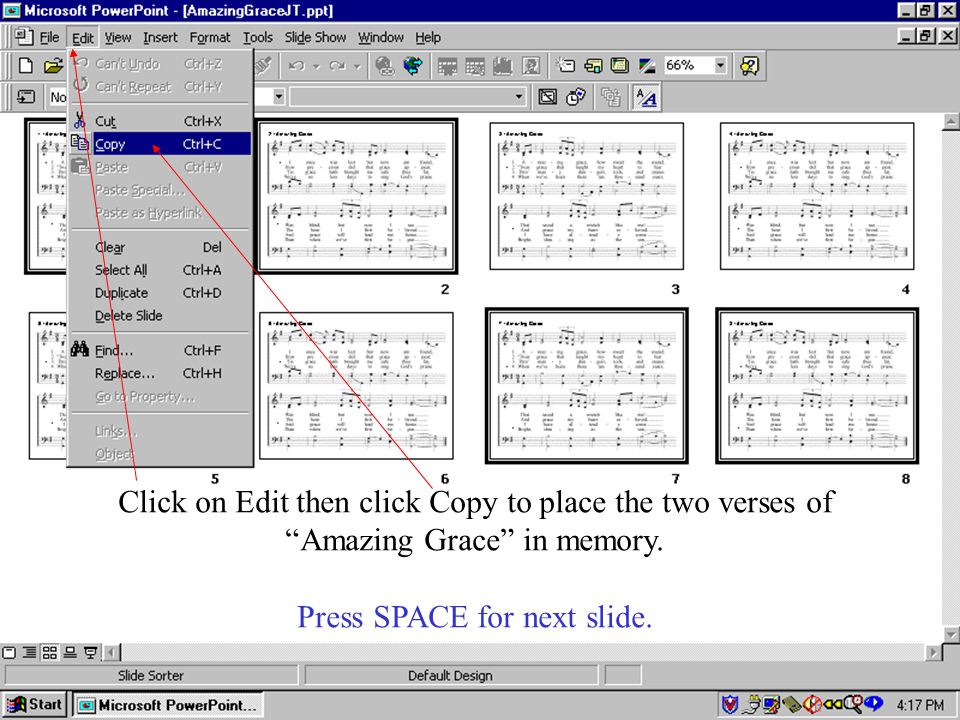Click the Insert Chart icon
The height and width of the screenshot is (720, 960).
pyautogui.click(x=503, y=66)
